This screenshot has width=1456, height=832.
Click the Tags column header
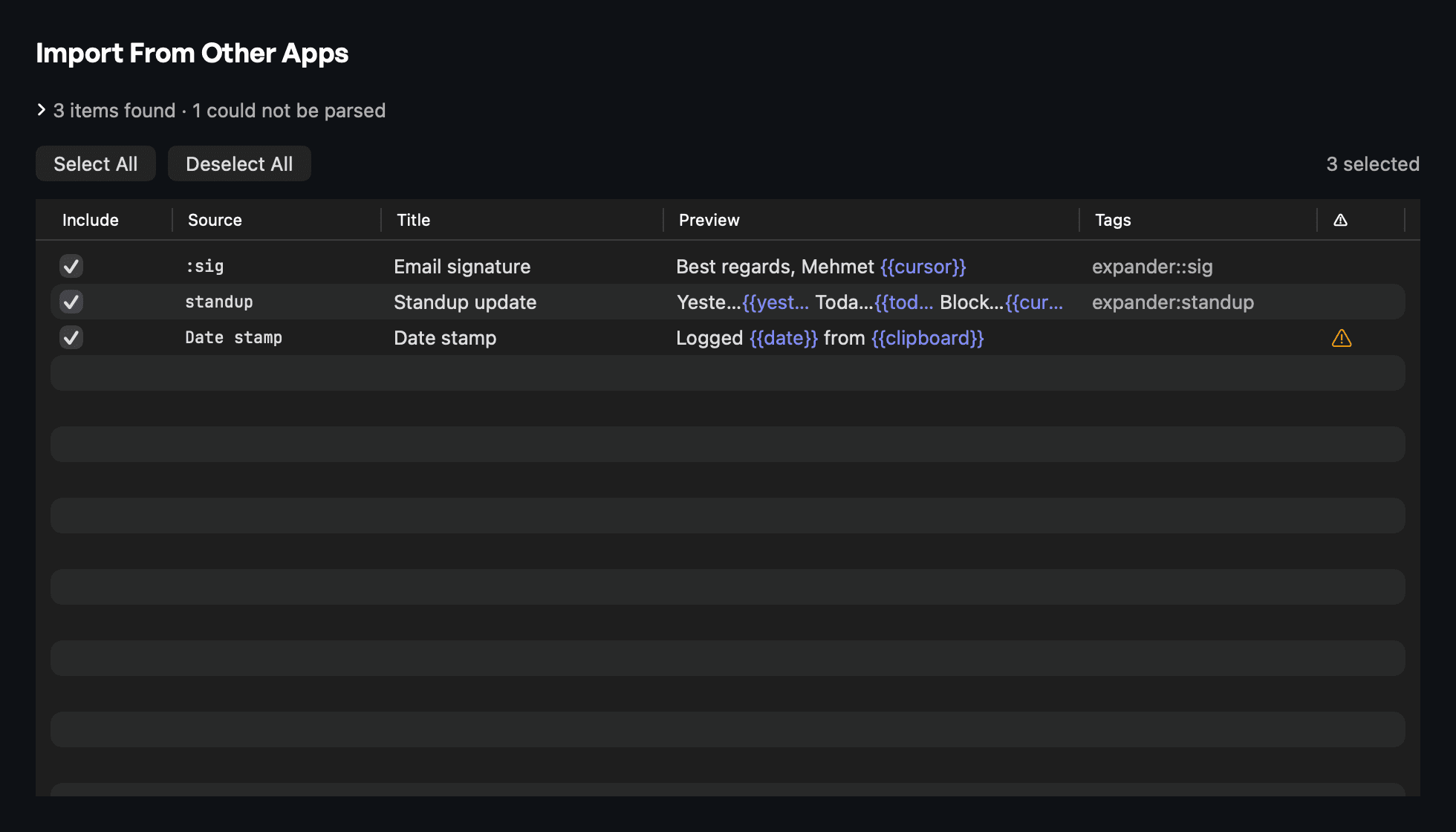pos(1113,220)
